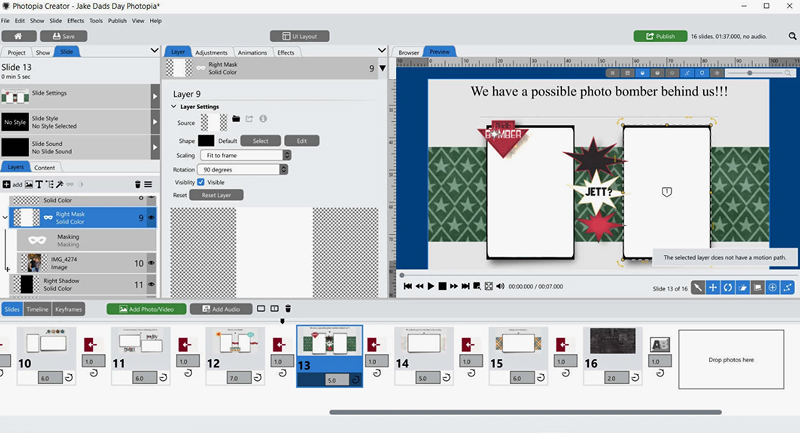This screenshot has height=433, width=800.
Task: Add a text layer with T icon
Action: 39,185
